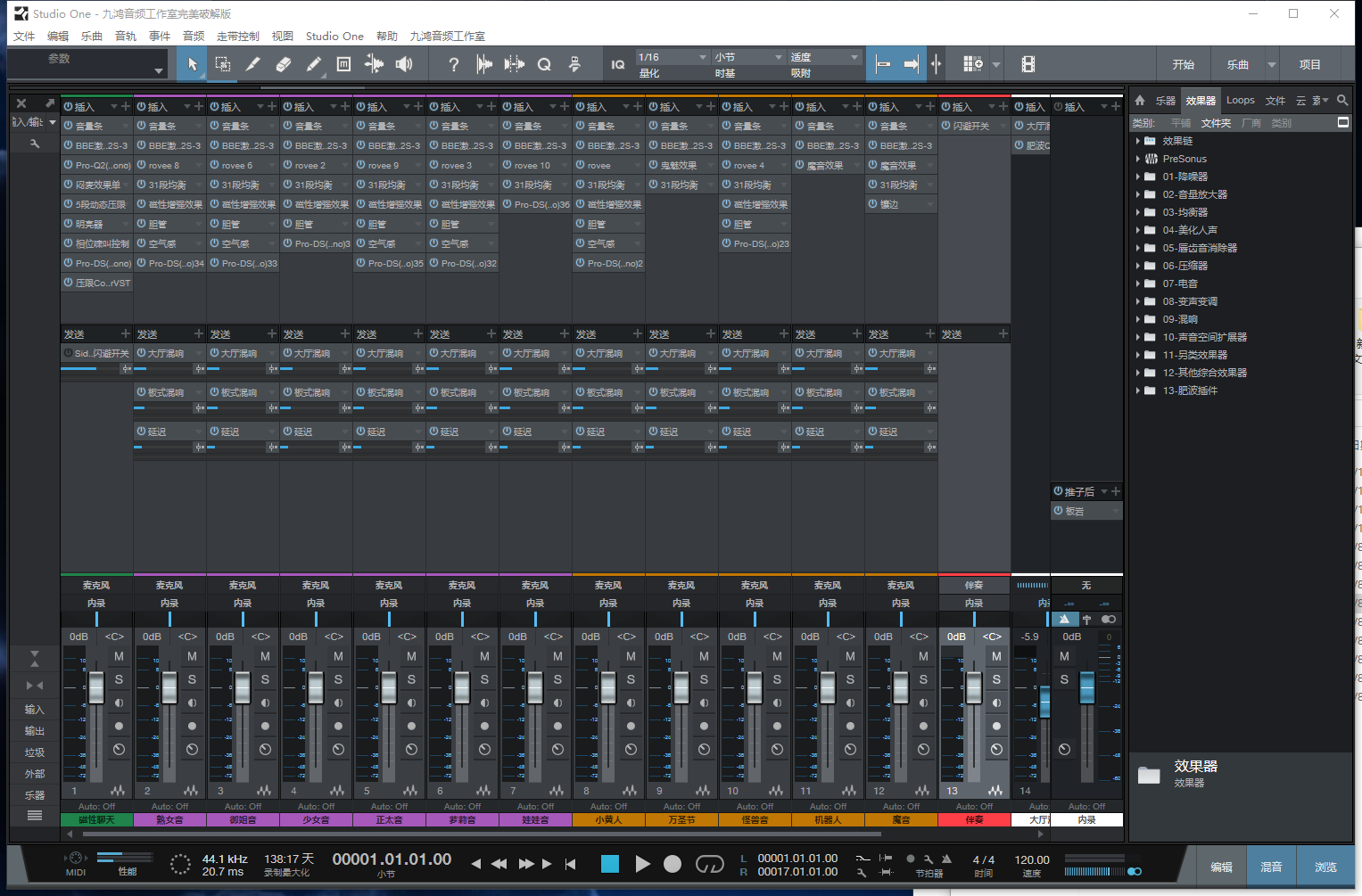
Task: Expand the 09-混响 effects folder
Action: point(1138,319)
